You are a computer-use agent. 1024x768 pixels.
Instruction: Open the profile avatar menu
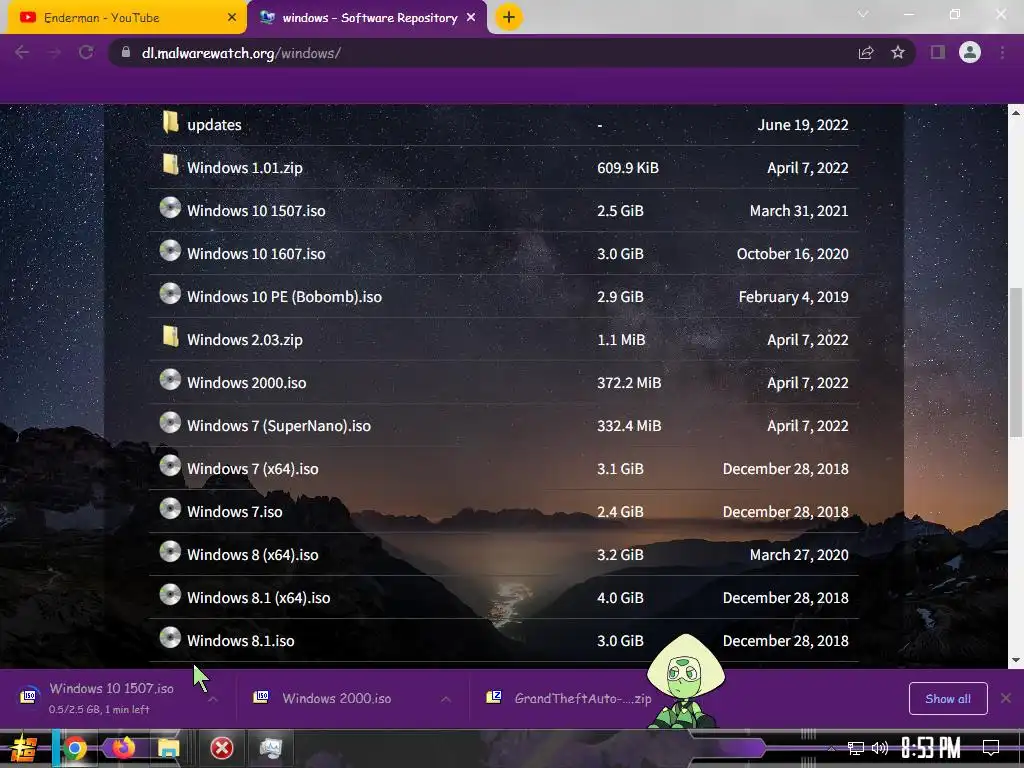[970, 52]
